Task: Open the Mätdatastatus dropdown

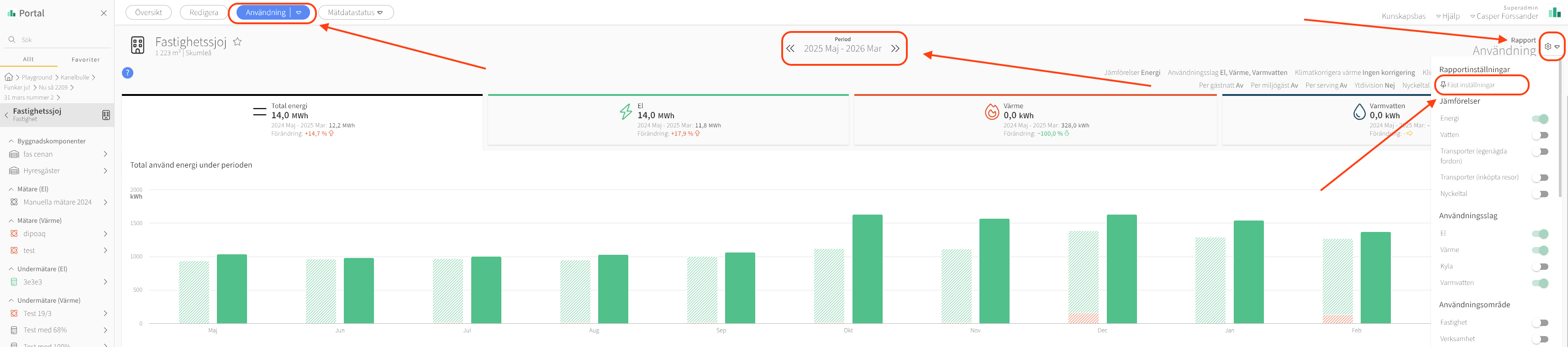Action: tap(356, 13)
